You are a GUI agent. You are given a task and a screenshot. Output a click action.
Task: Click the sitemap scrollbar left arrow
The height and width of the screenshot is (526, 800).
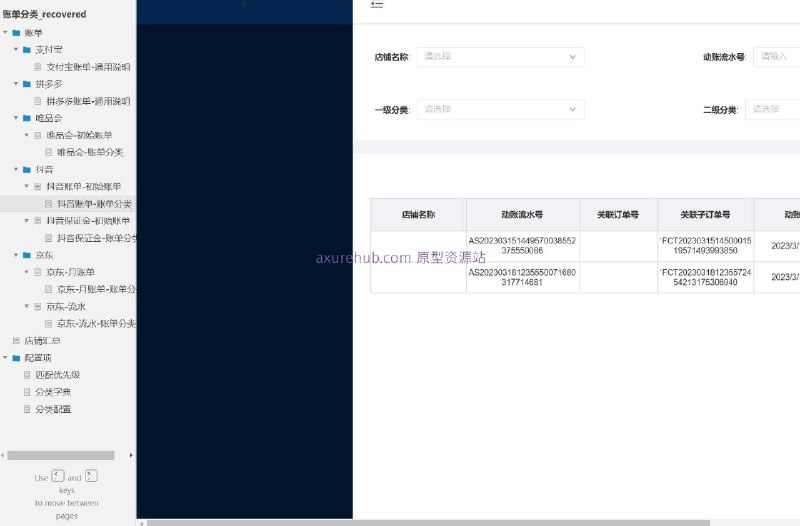point(3,455)
